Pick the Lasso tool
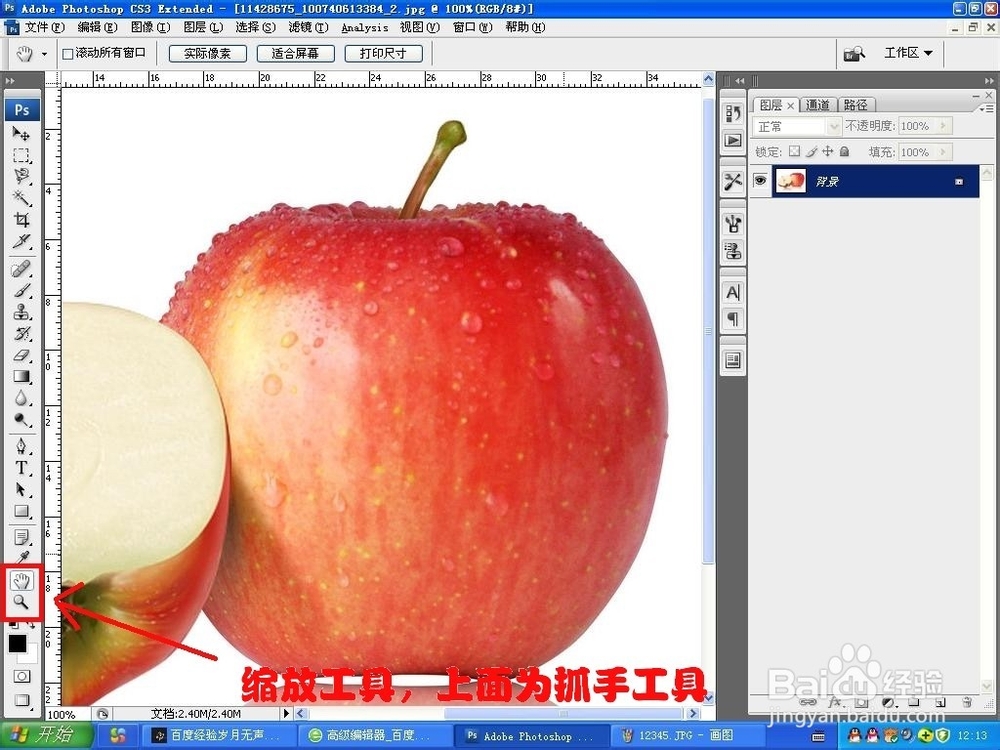 [22, 177]
